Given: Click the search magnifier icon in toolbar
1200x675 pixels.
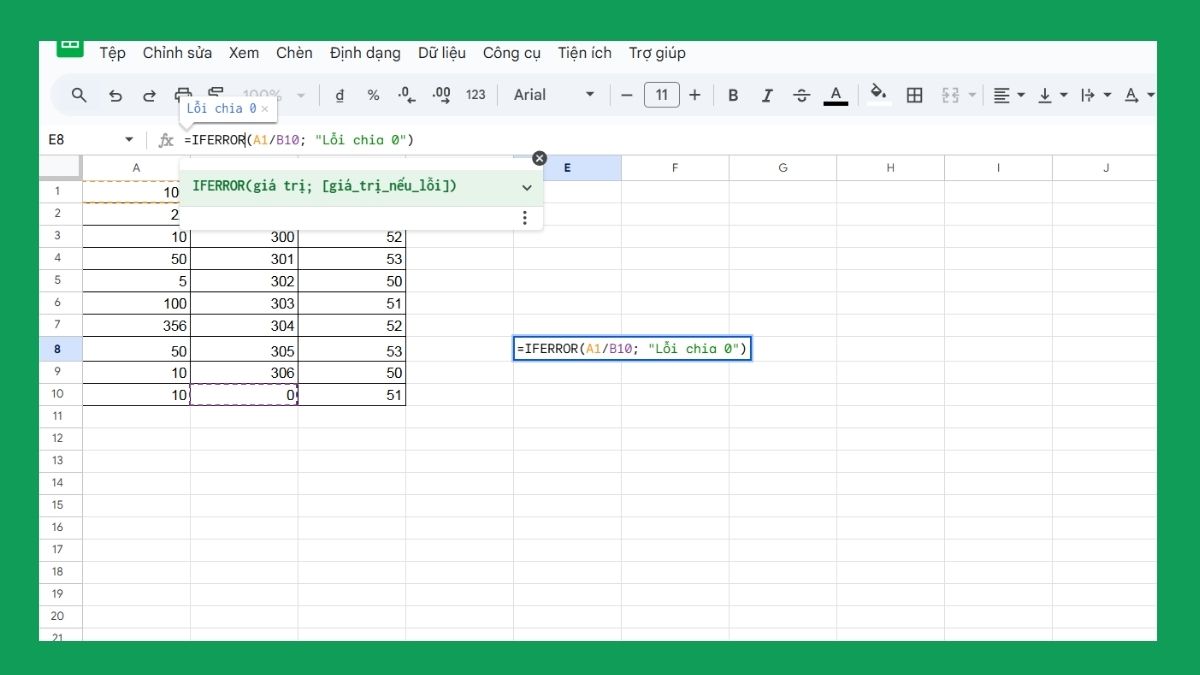Looking at the screenshot, I should pos(79,95).
